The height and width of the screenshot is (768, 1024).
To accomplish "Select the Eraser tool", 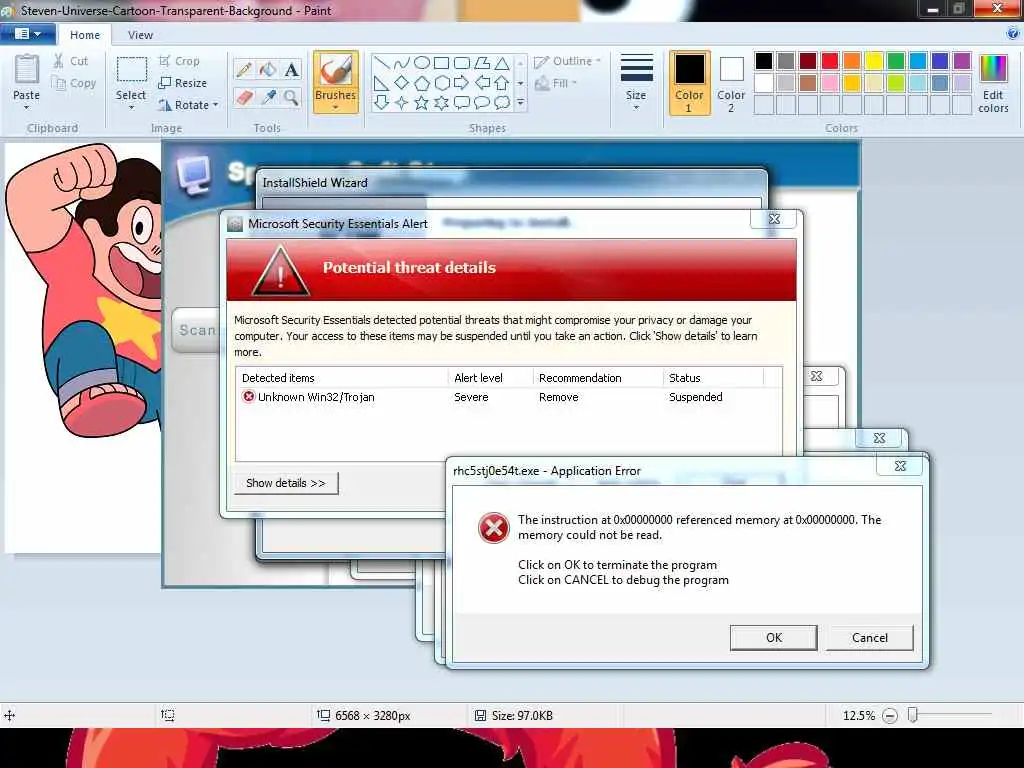I will click(x=244, y=98).
